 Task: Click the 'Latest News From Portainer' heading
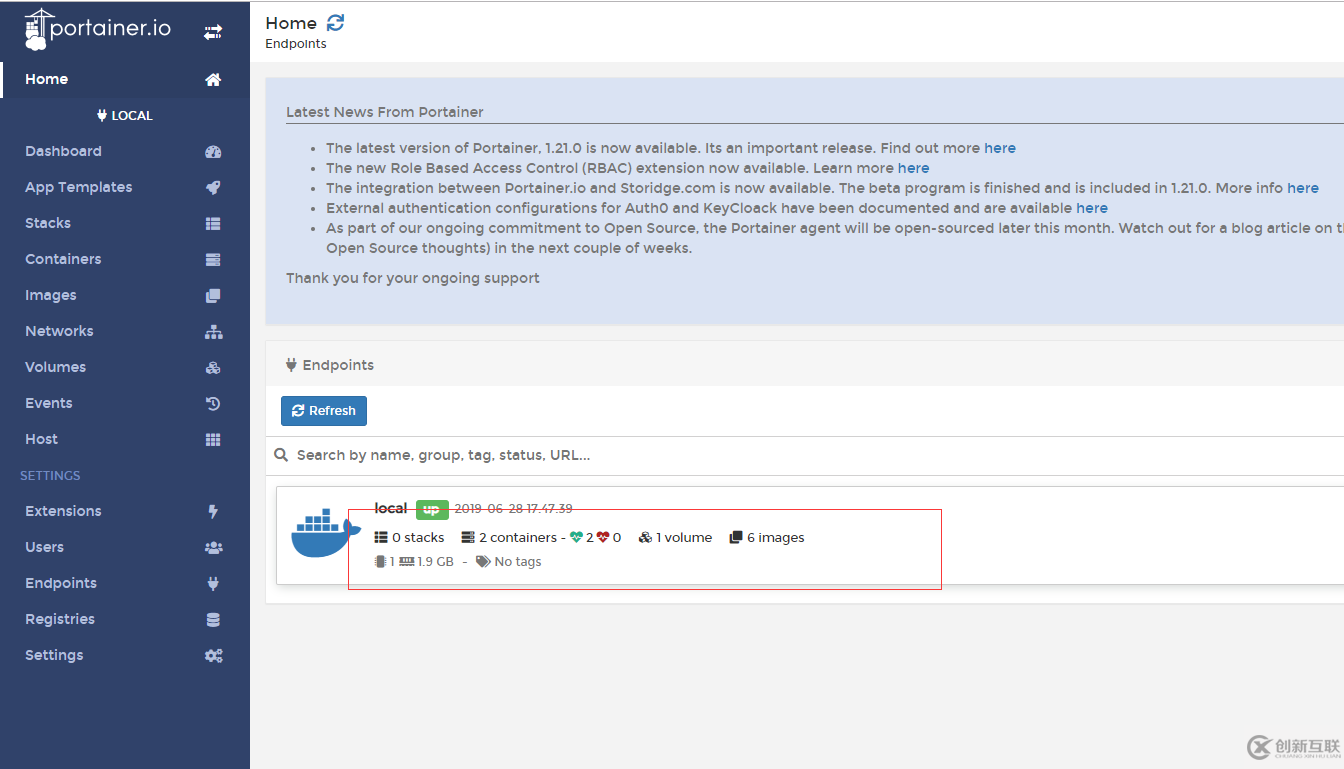click(385, 112)
